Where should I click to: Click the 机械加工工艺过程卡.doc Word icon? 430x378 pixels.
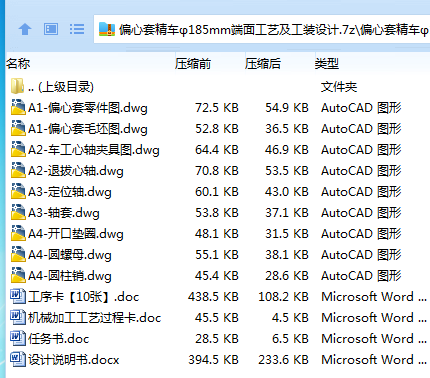[x=18, y=317]
